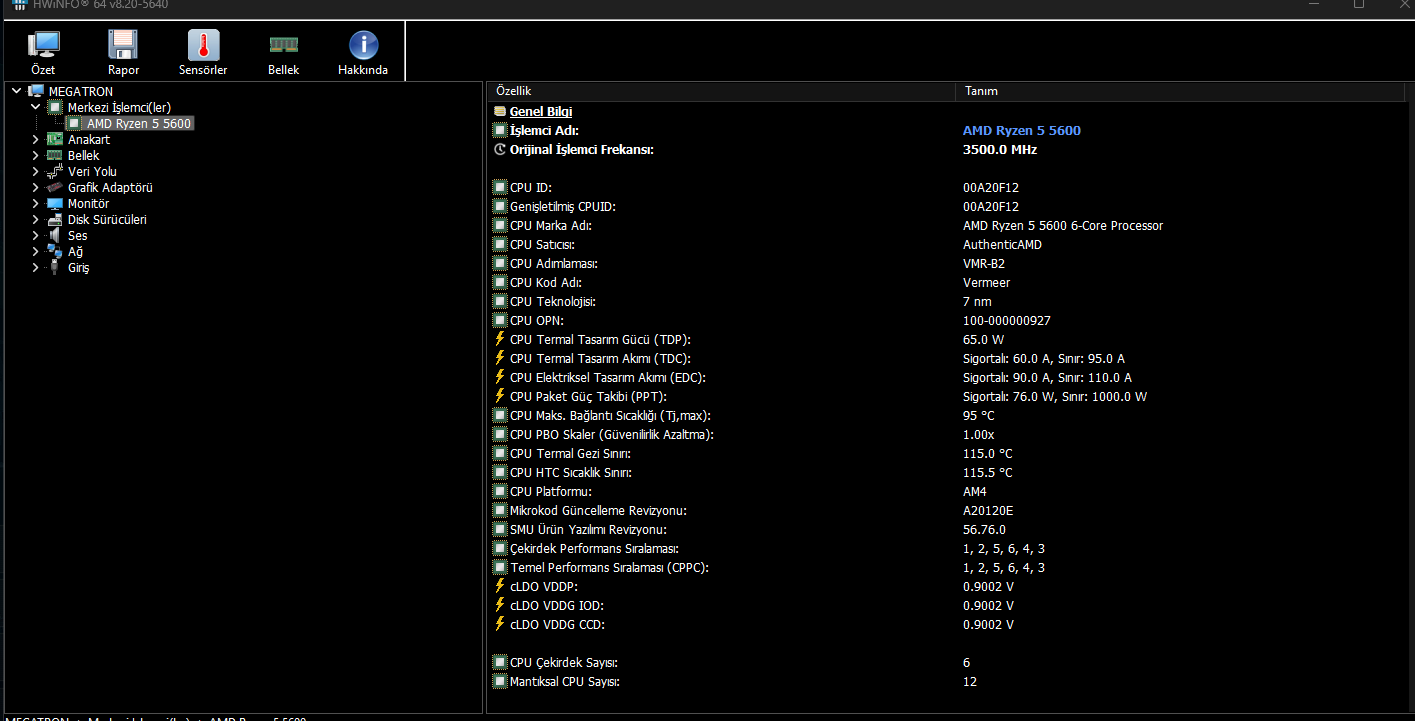Select Ses in the tree

tap(77, 235)
